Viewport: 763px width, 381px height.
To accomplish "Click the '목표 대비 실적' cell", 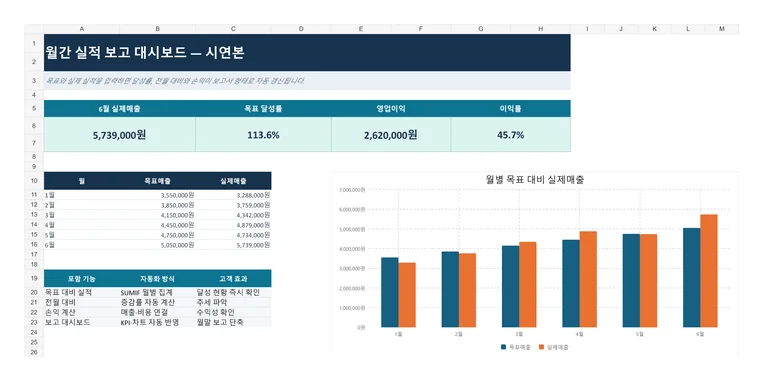I will (x=81, y=292).
